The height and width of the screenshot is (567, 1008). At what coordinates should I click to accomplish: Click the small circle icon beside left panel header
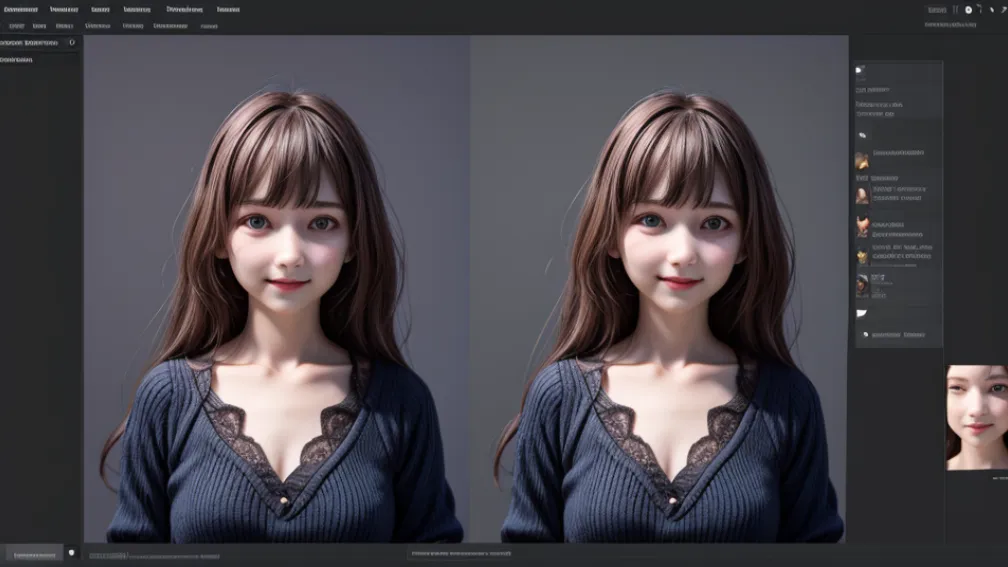[x=72, y=42]
